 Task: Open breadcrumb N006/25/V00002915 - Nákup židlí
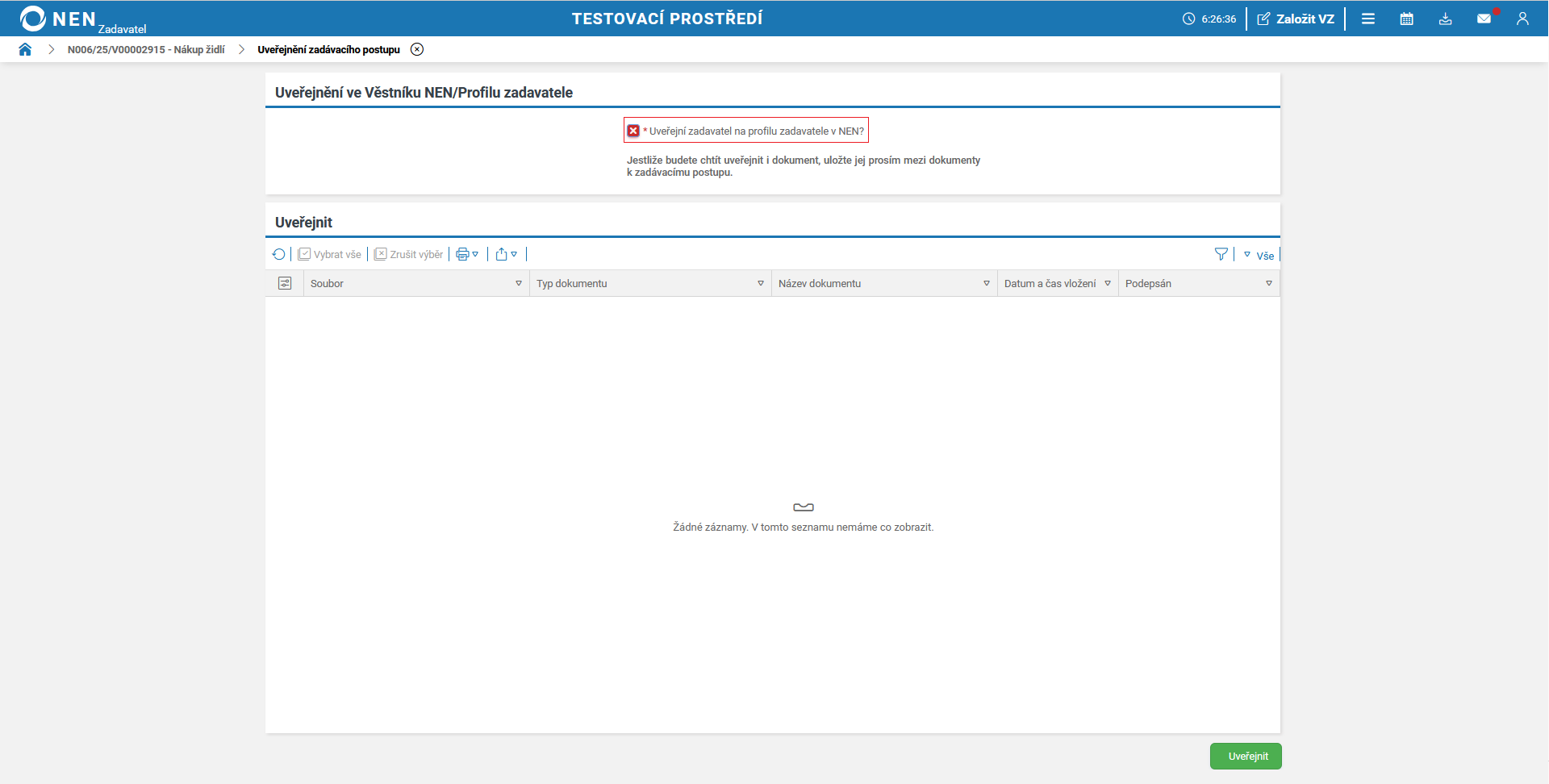(x=146, y=49)
